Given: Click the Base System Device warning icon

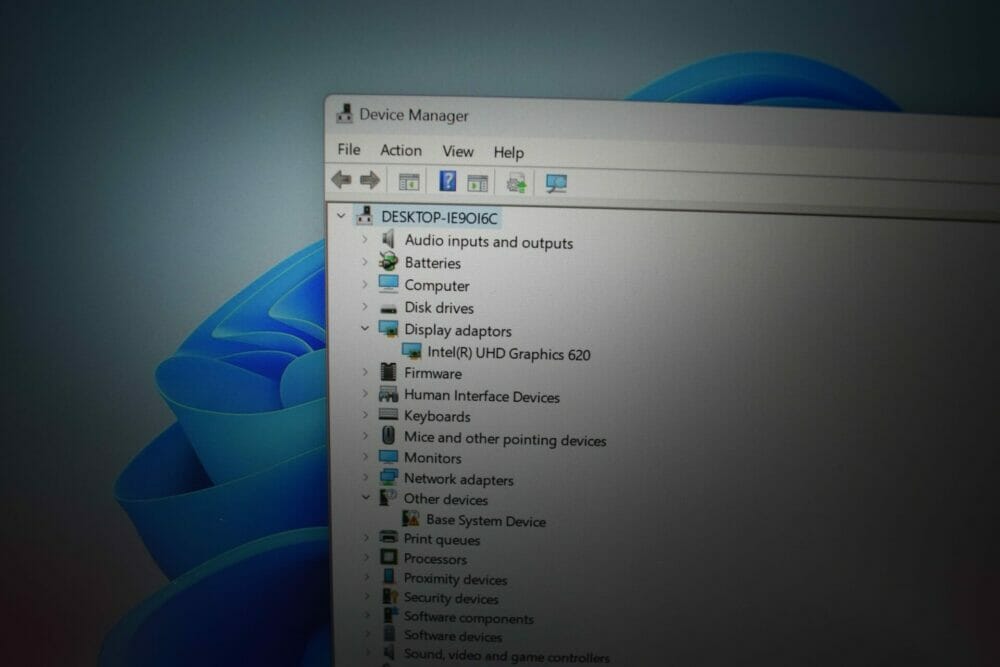Looking at the screenshot, I should [411, 518].
